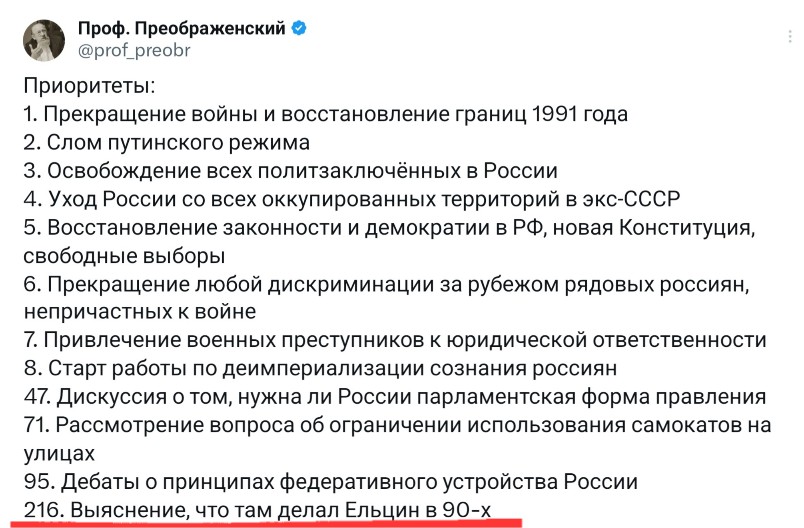Click the line свободные выборы
The height and width of the screenshot is (528, 804).
pyautogui.click(x=124, y=256)
